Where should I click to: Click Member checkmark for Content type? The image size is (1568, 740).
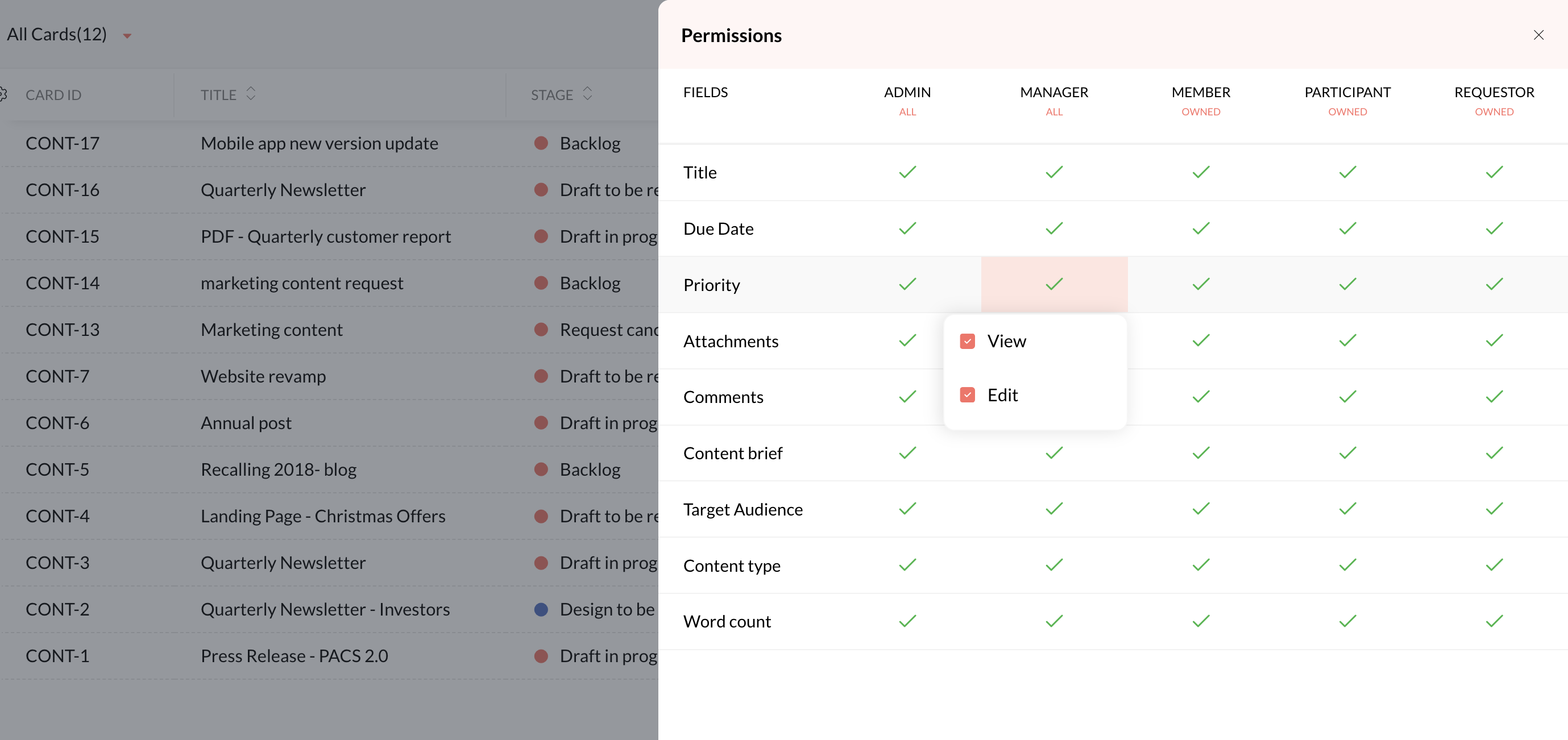pos(1200,566)
